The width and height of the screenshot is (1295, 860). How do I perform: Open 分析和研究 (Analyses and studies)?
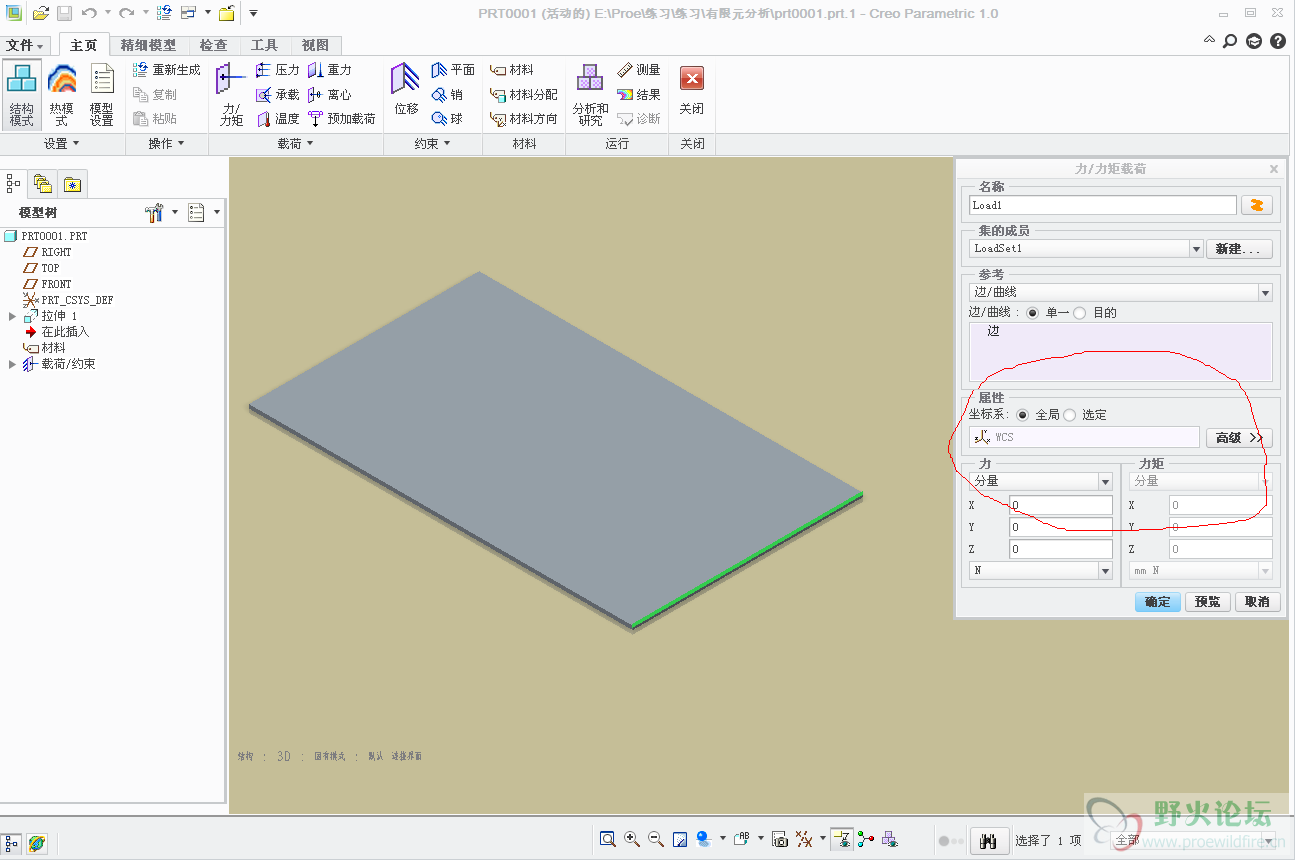(x=590, y=94)
